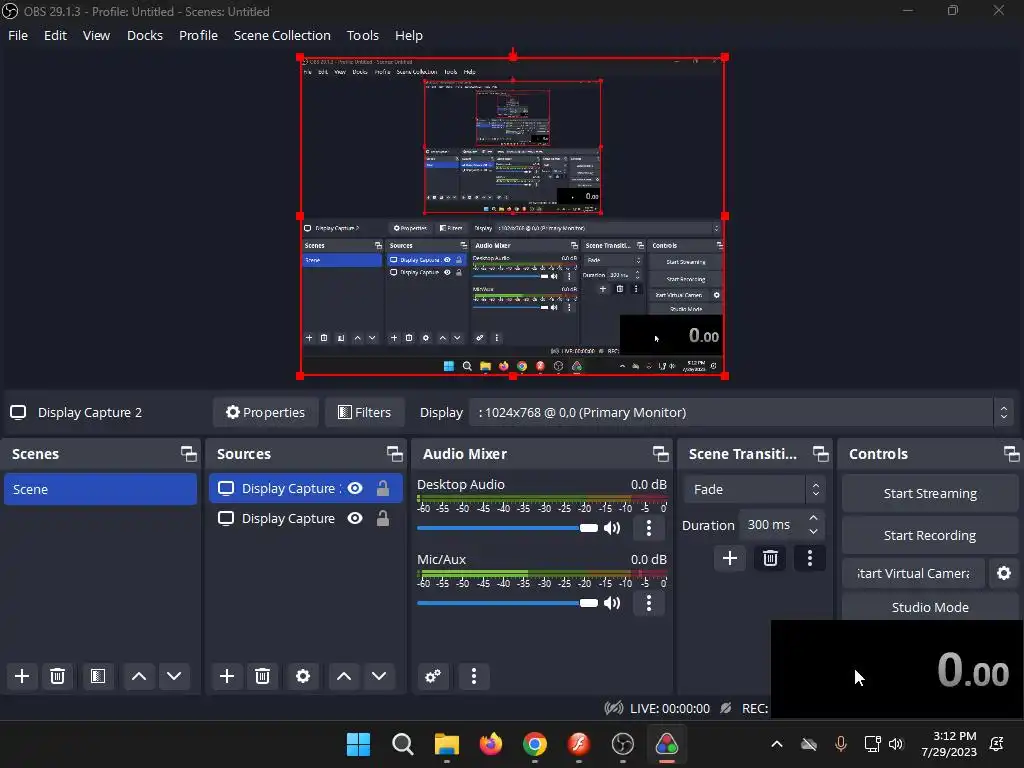Image resolution: width=1024 pixels, height=768 pixels.
Task: Move the selected source down
Action: 379,676
